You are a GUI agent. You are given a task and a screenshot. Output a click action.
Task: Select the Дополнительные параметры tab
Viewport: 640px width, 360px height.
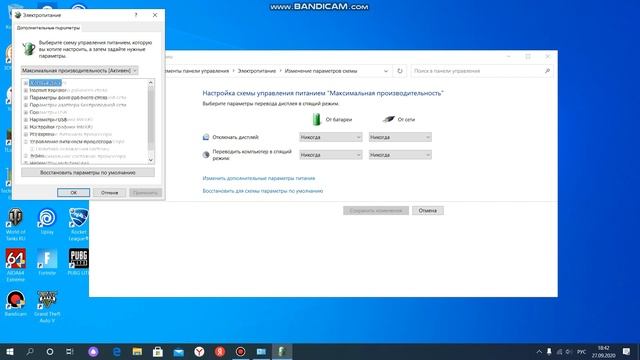[x=48, y=28]
